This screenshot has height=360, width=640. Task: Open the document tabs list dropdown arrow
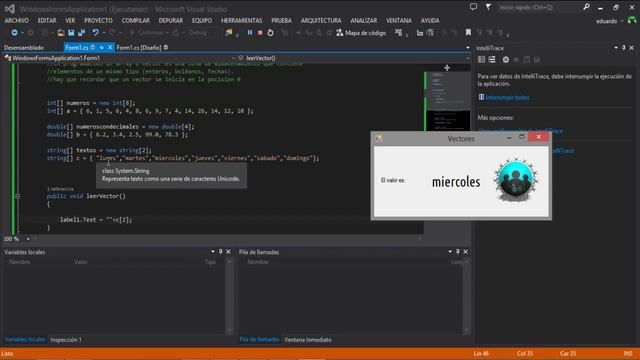468,48
